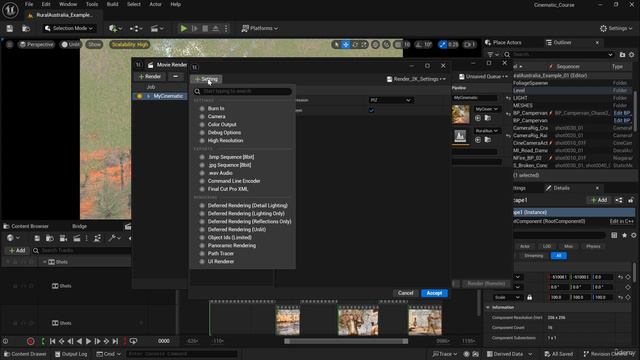Stop the play session in the main toolbar

tap(205, 28)
